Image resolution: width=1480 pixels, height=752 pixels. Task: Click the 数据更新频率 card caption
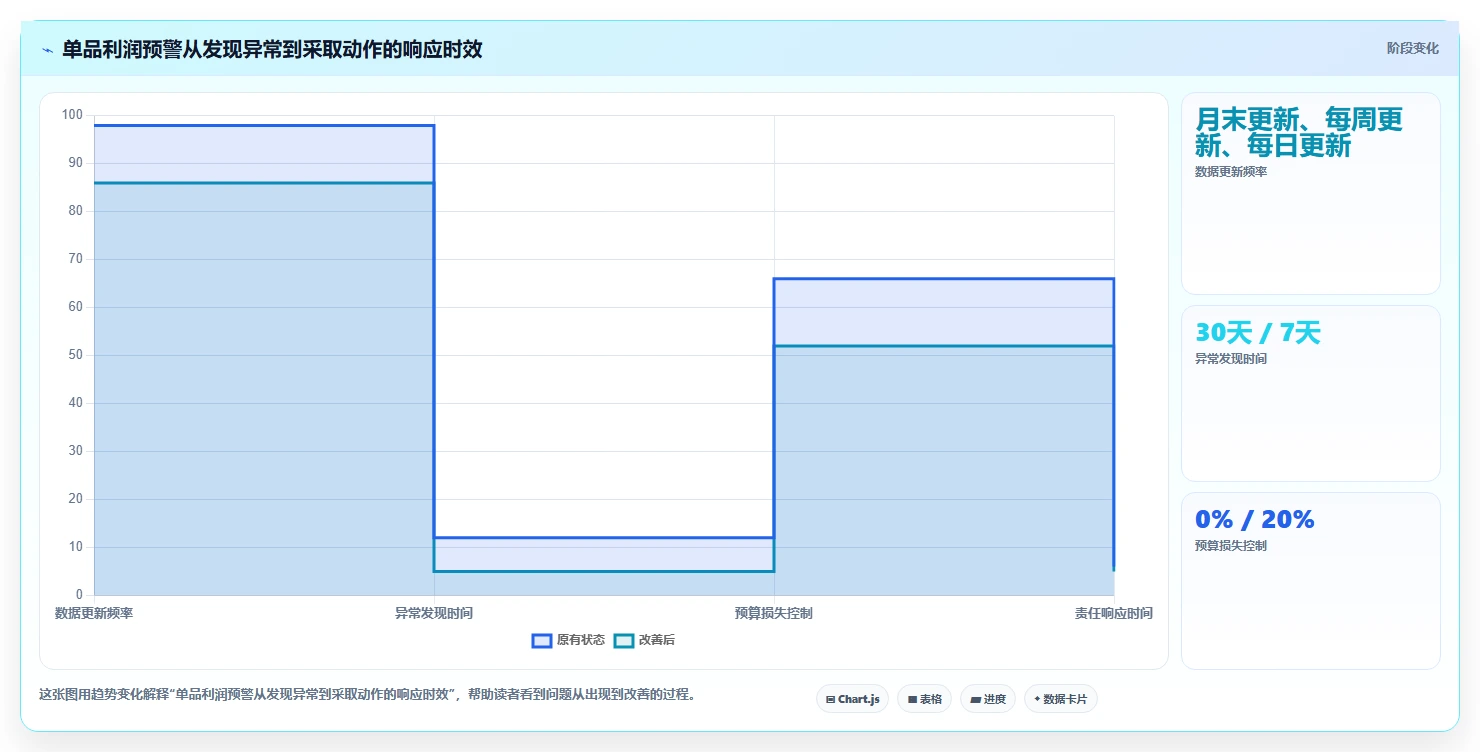(1230, 172)
